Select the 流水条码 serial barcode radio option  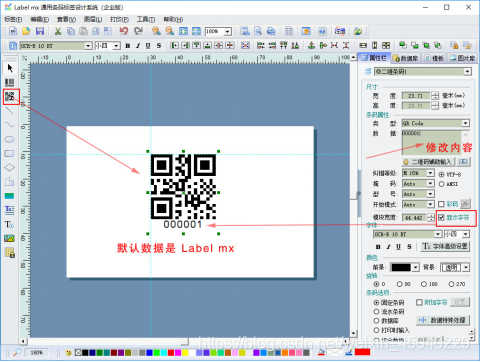pyautogui.click(x=377, y=312)
